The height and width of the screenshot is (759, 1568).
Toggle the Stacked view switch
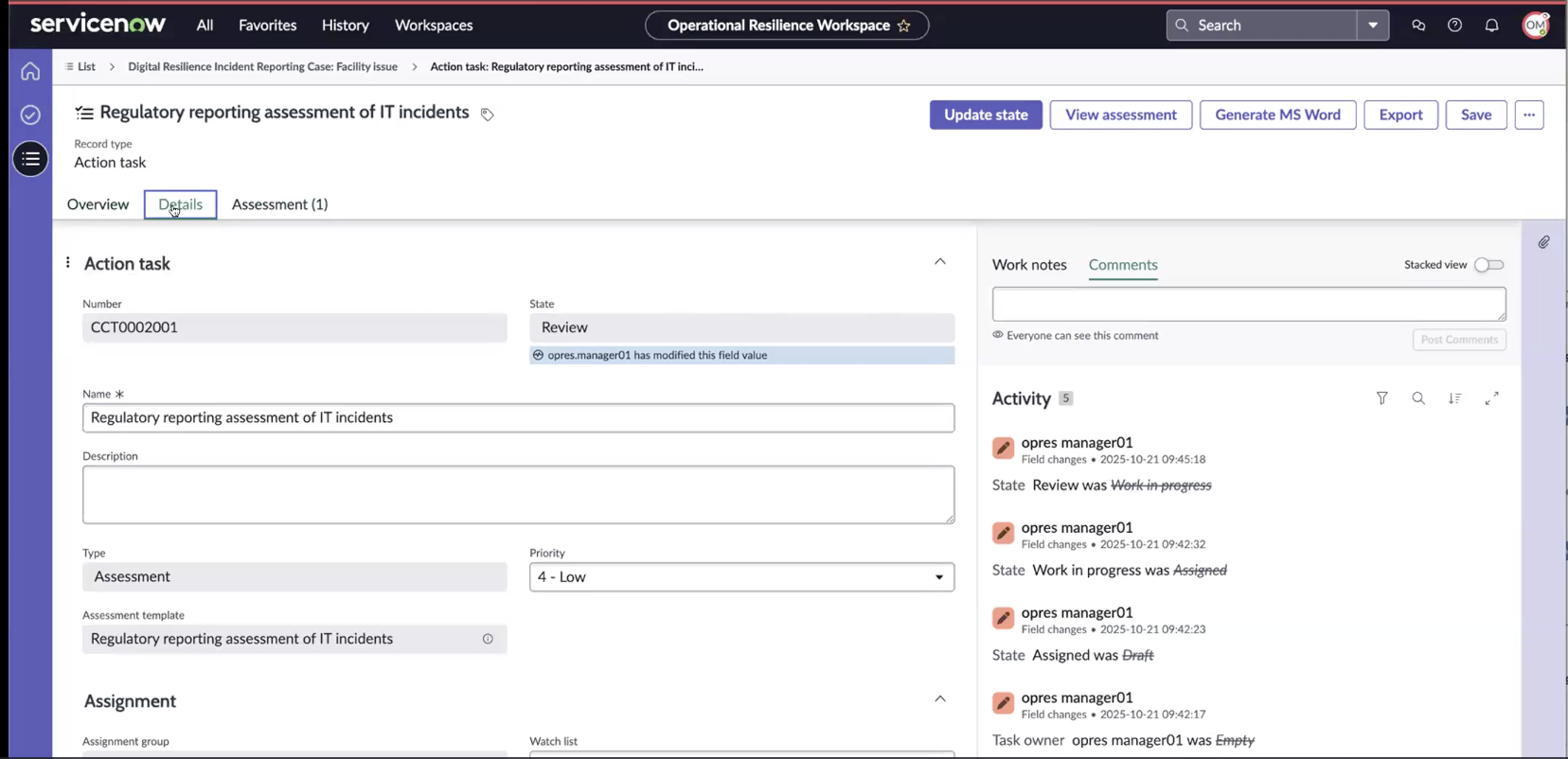1489,265
